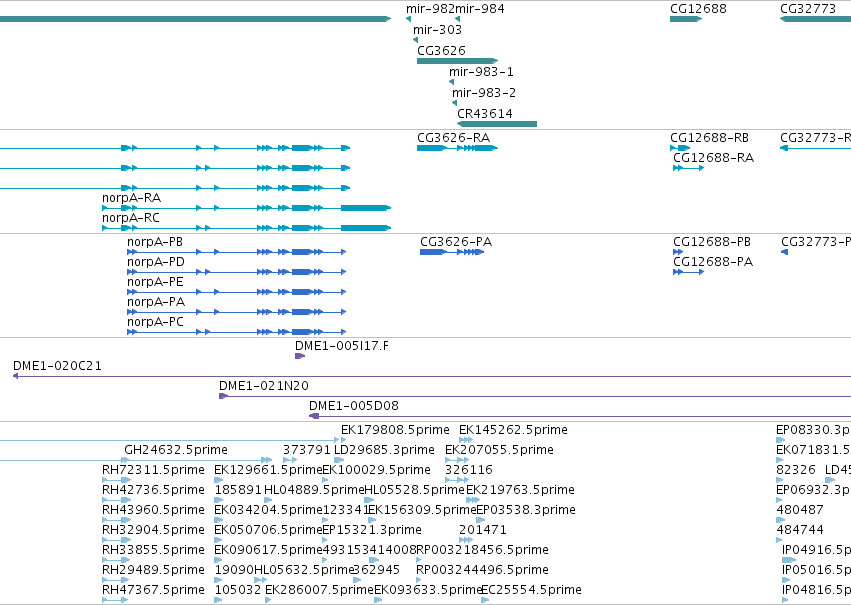Select the mir-303 gene label

pos(437,30)
